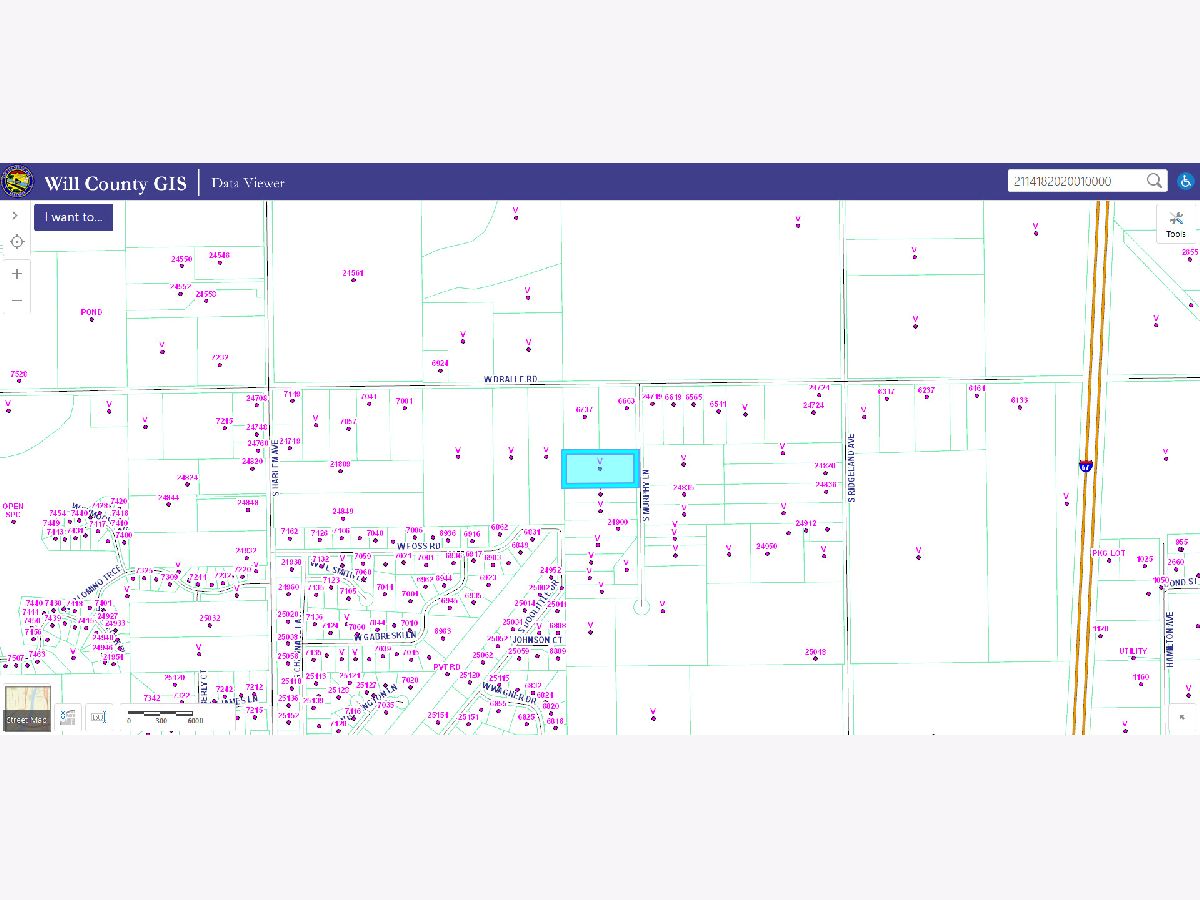
Task: Zoom out with the minus button
Action: pos(16,300)
